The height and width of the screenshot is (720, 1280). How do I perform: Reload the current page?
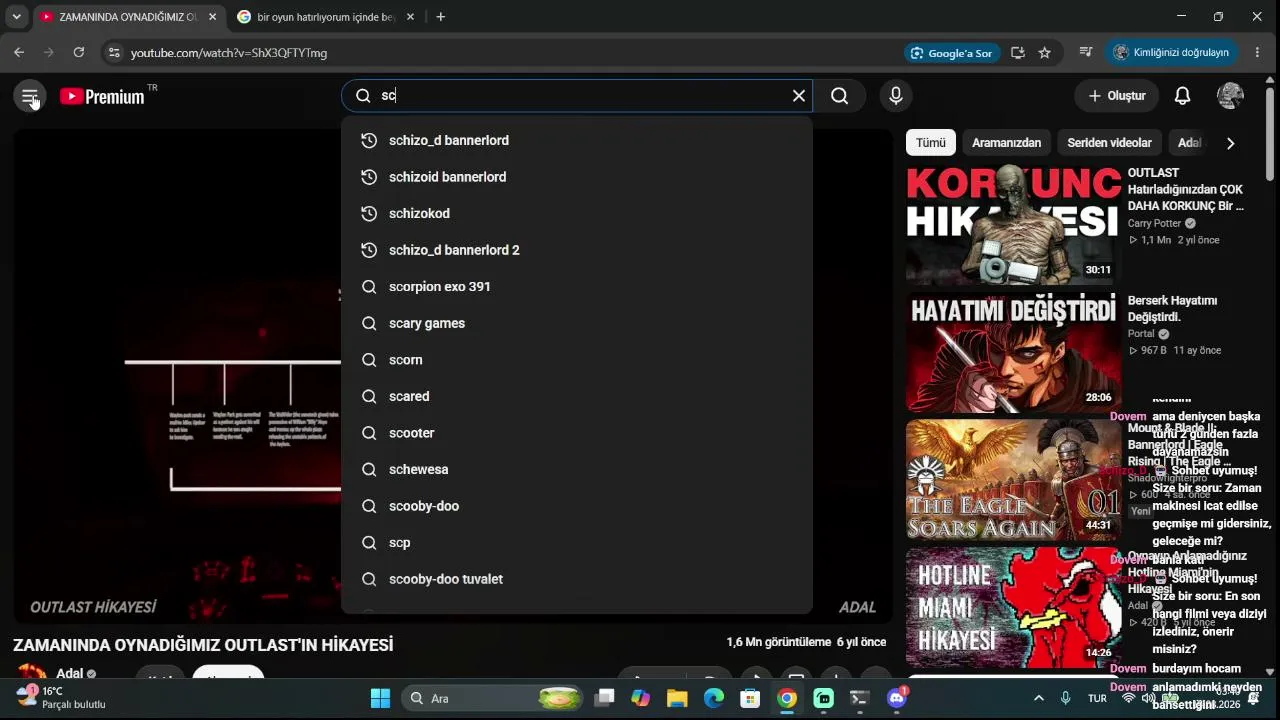tap(79, 52)
